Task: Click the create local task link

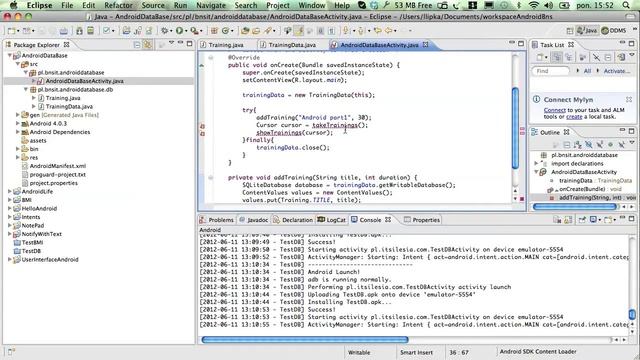Action: 574,117
